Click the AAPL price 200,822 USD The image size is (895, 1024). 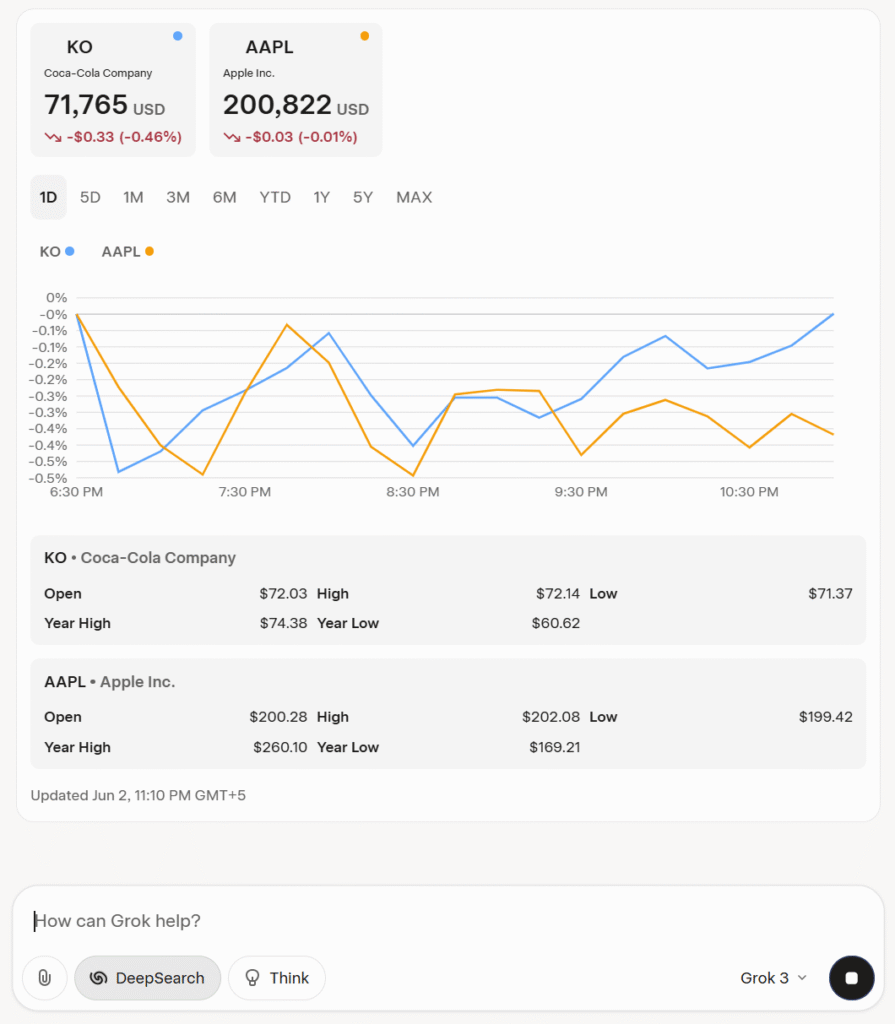[x=296, y=105]
